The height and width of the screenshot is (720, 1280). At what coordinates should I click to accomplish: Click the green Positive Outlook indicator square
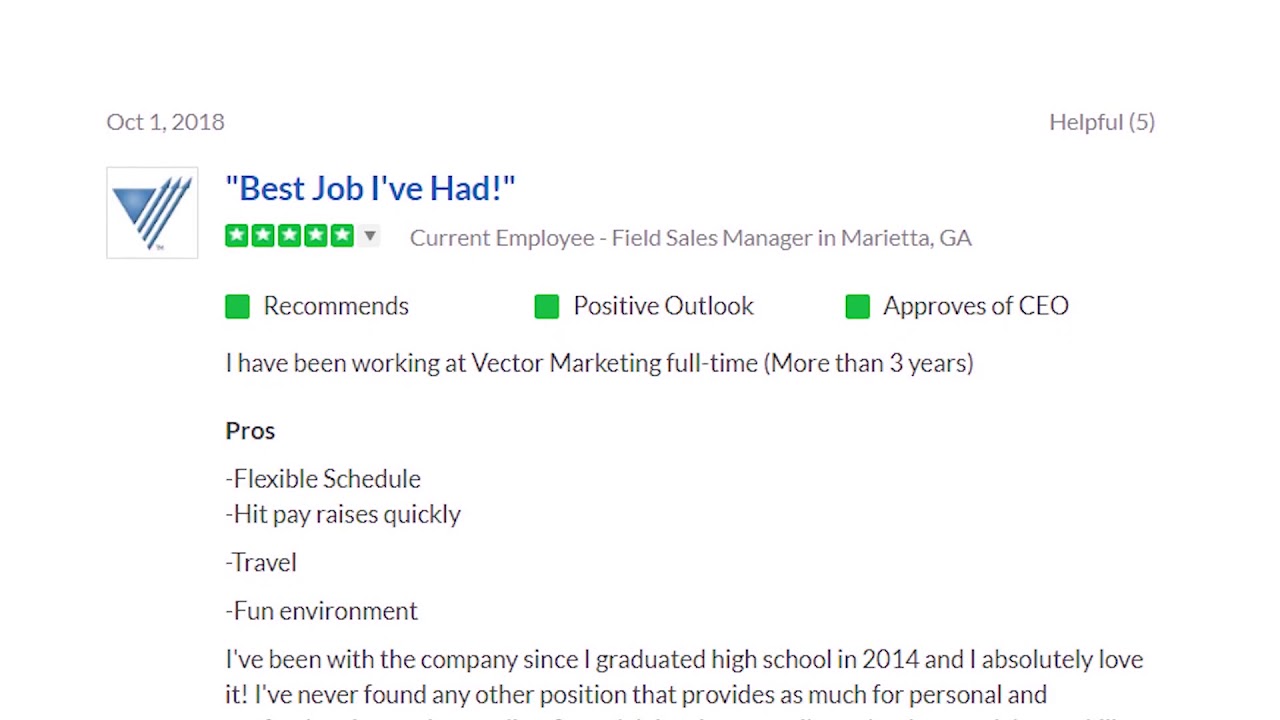tap(547, 307)
